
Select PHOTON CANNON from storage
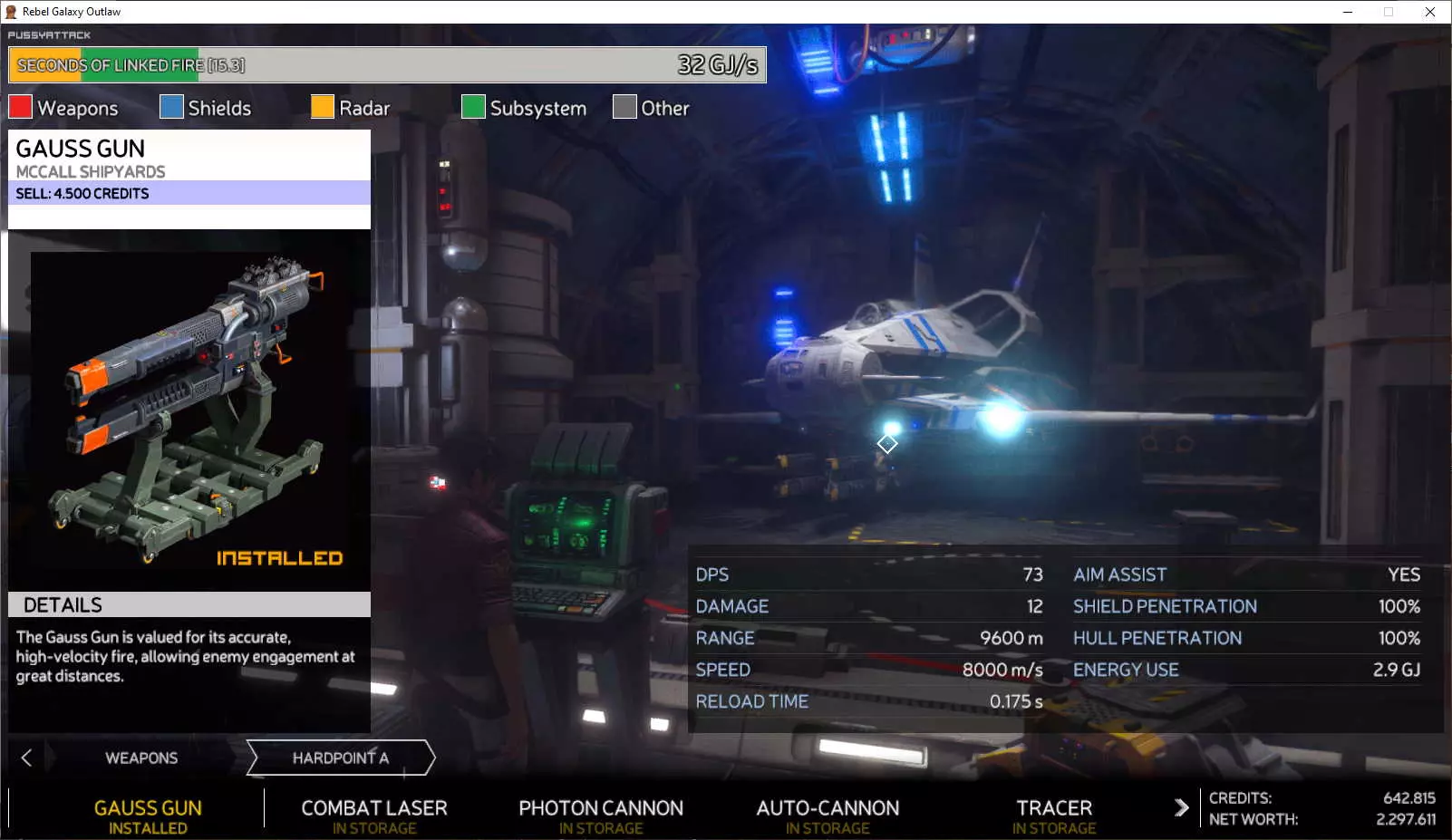pyautogui.click(x=601, y=816)
